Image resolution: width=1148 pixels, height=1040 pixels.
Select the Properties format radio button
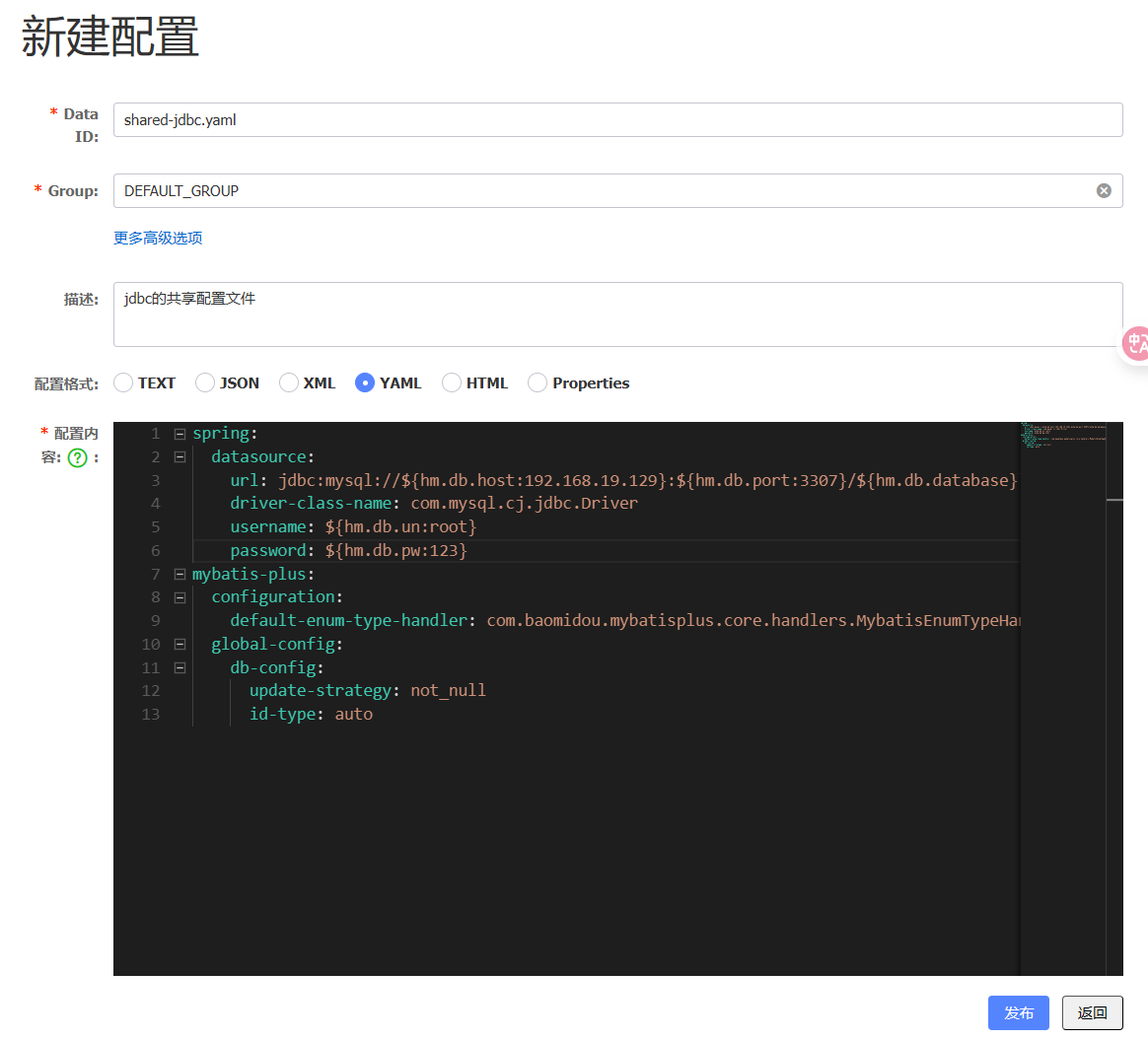pyautogui.click(x=538, y=382)
